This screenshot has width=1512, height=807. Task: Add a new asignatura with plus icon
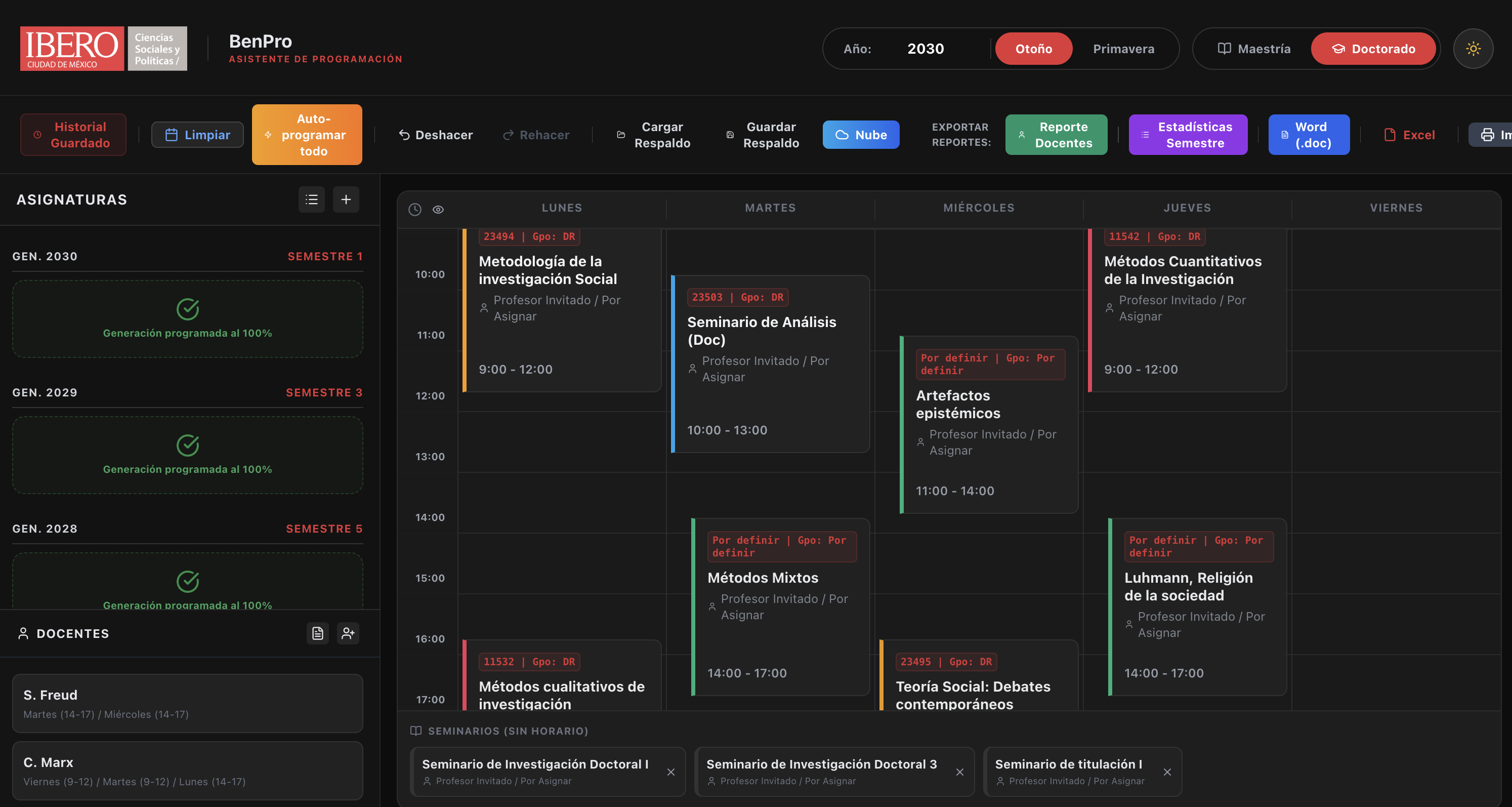(346, 199)
